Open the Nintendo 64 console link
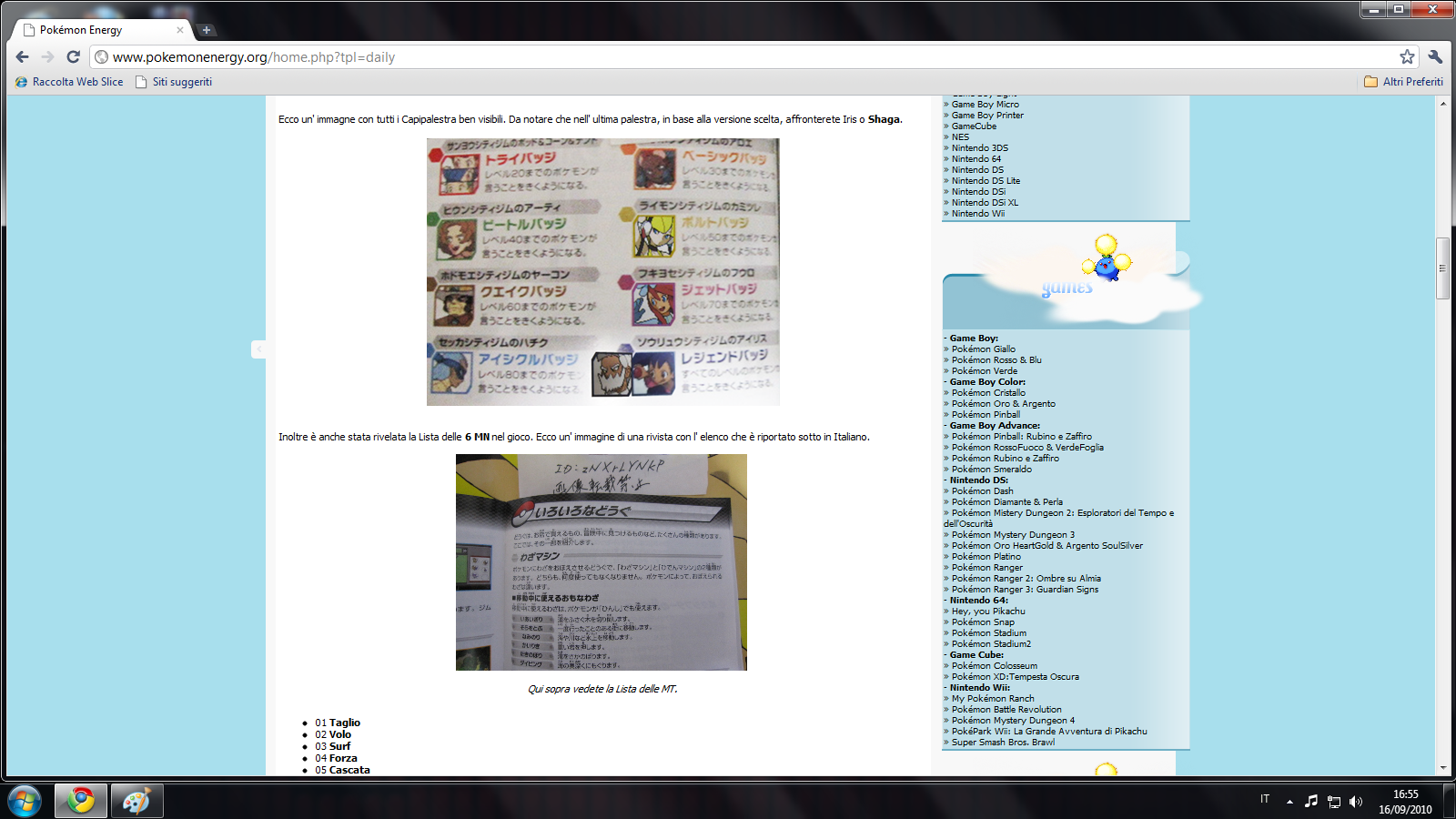1456x819 pixels. [976, 159]
